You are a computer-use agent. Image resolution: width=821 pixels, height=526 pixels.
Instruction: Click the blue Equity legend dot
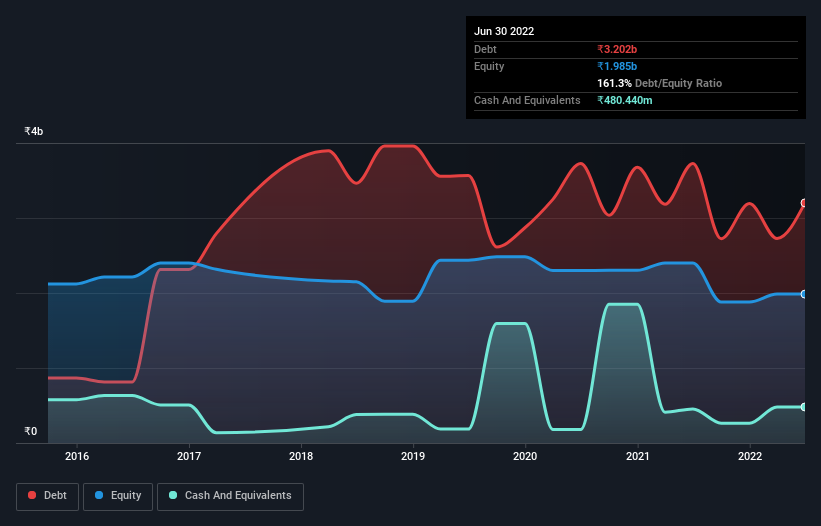pyautogui.click(x=99, y=495)
